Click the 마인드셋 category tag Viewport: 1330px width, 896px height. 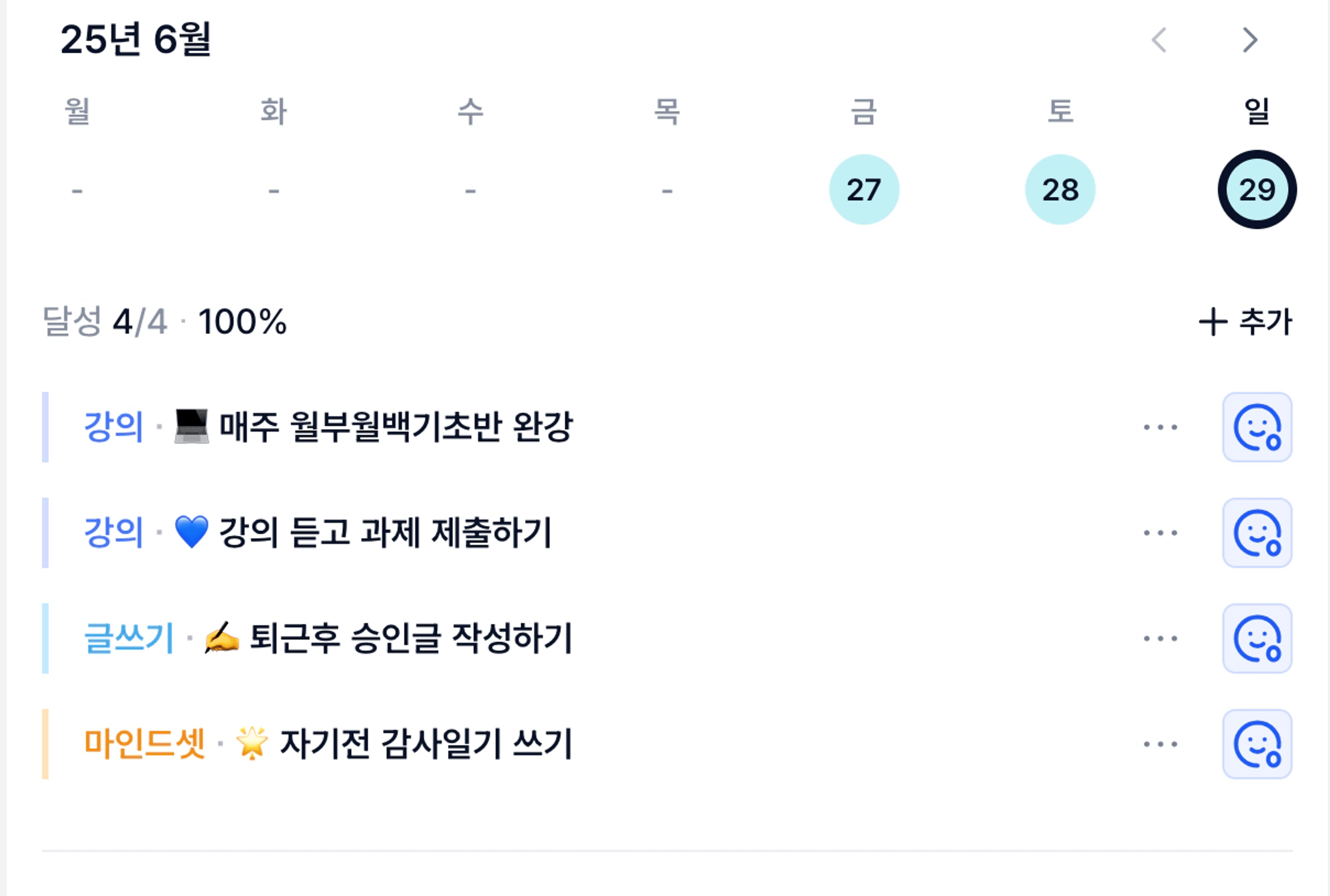coord(144,743)
